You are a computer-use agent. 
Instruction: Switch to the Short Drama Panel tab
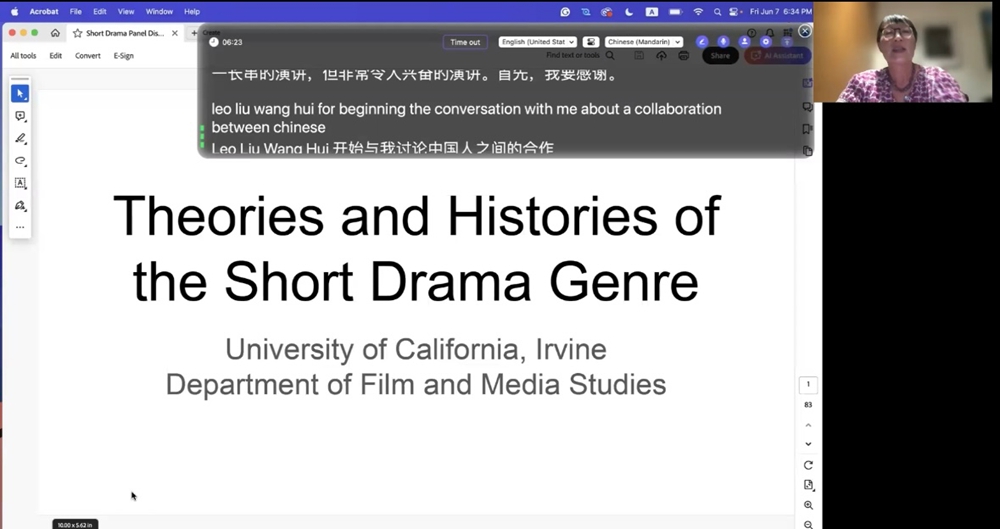[x=124, y=33]
